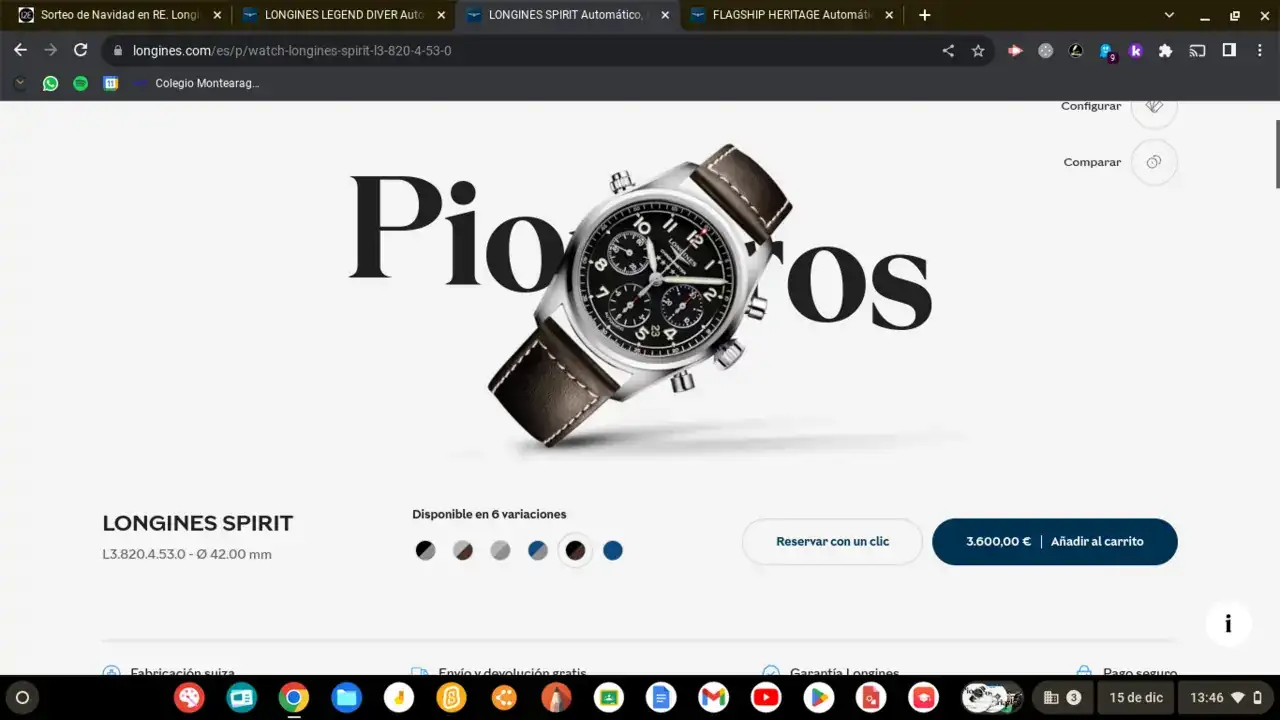Open the WhatsApp bookmark icon
Image resolution: width=1280 pixels, height=720 pixels.
click(x=50, y=84)
